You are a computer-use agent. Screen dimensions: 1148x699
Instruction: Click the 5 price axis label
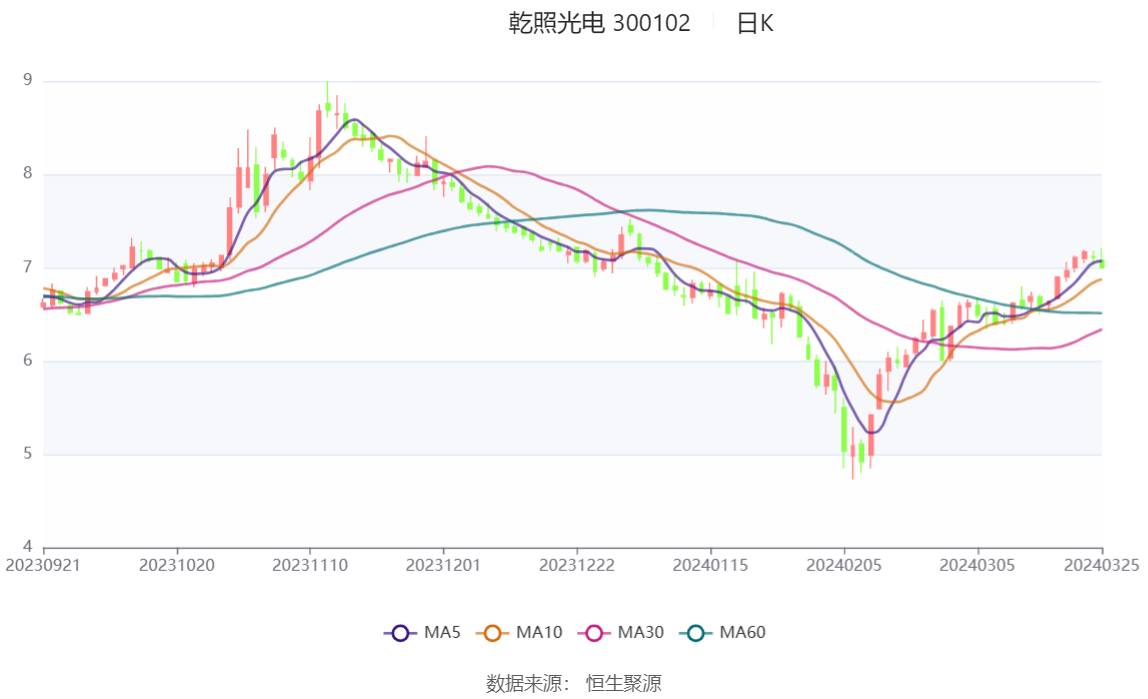[x=28, y=454]
